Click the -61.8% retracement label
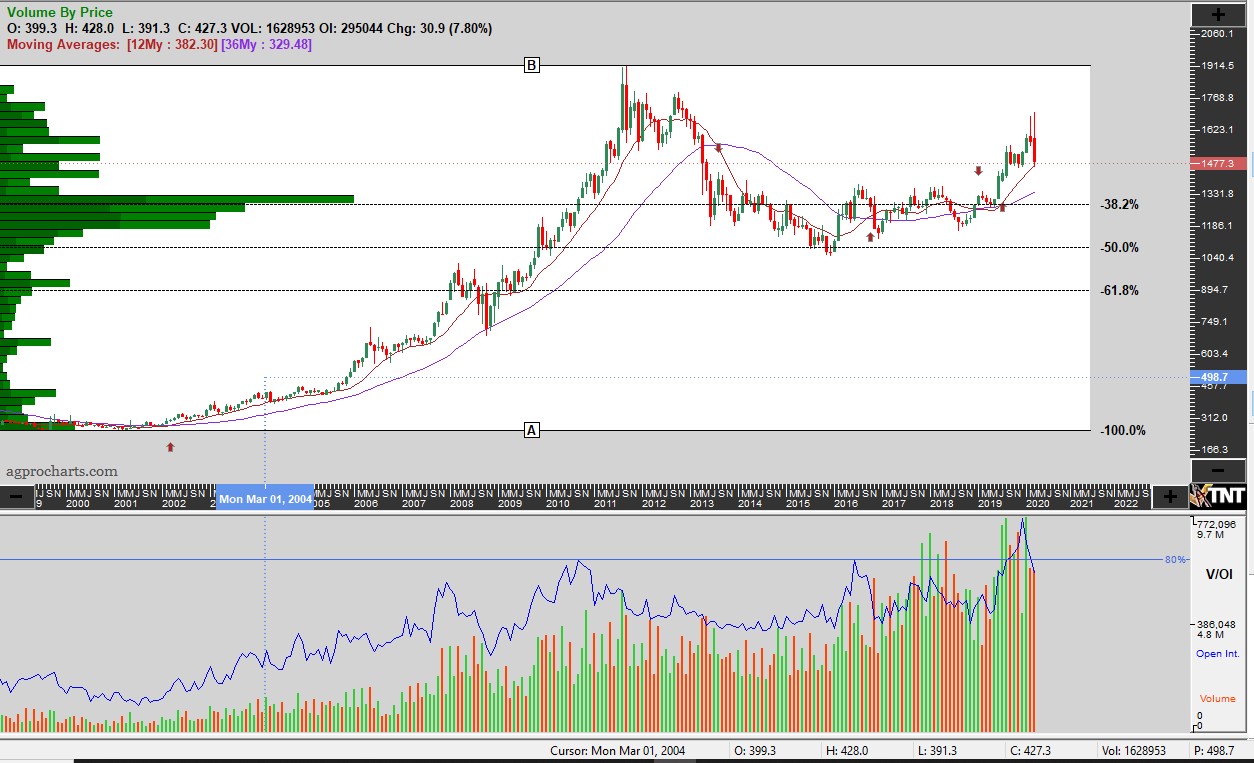 [x=1120, y=290]
